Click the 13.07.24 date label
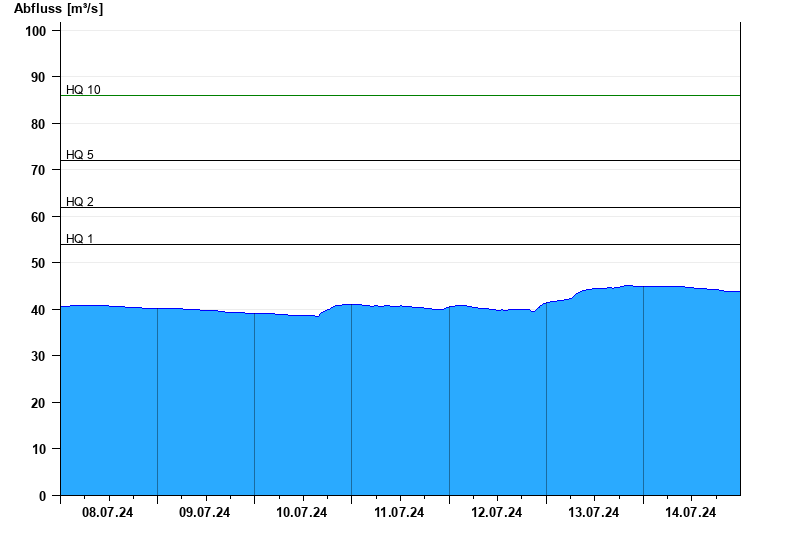 point(594,513)
